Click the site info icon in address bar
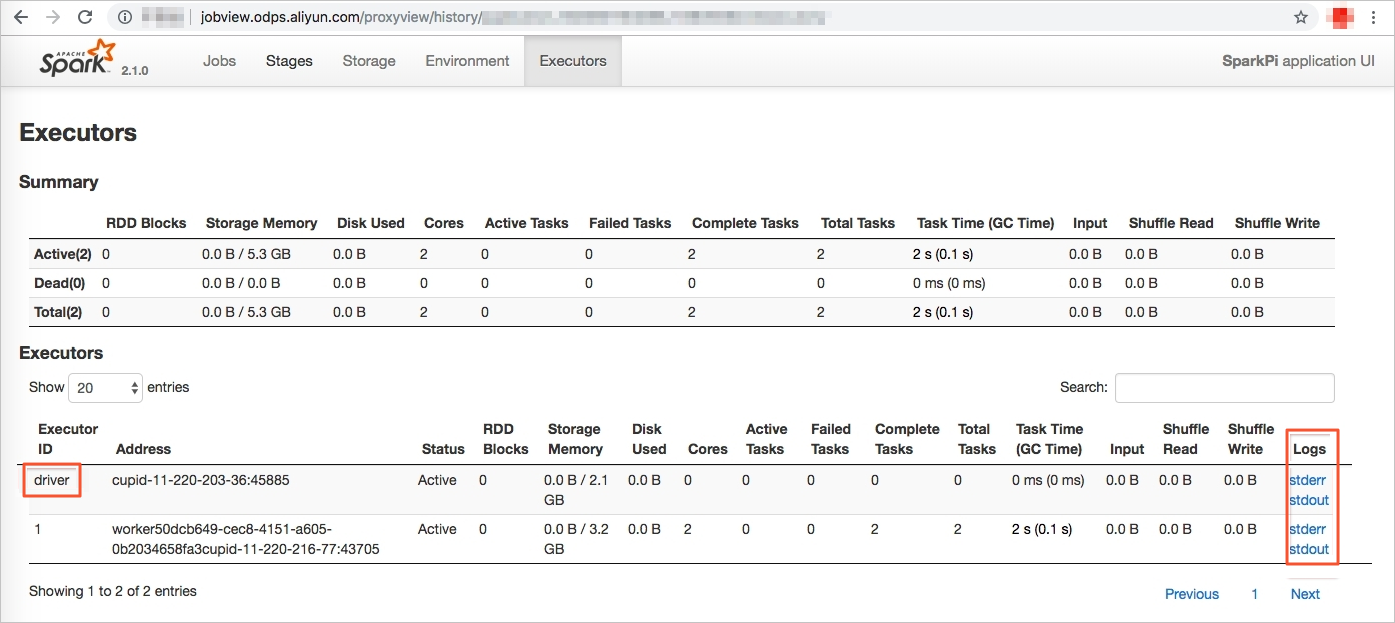The image size is (1395, 623). coord(124,17)
